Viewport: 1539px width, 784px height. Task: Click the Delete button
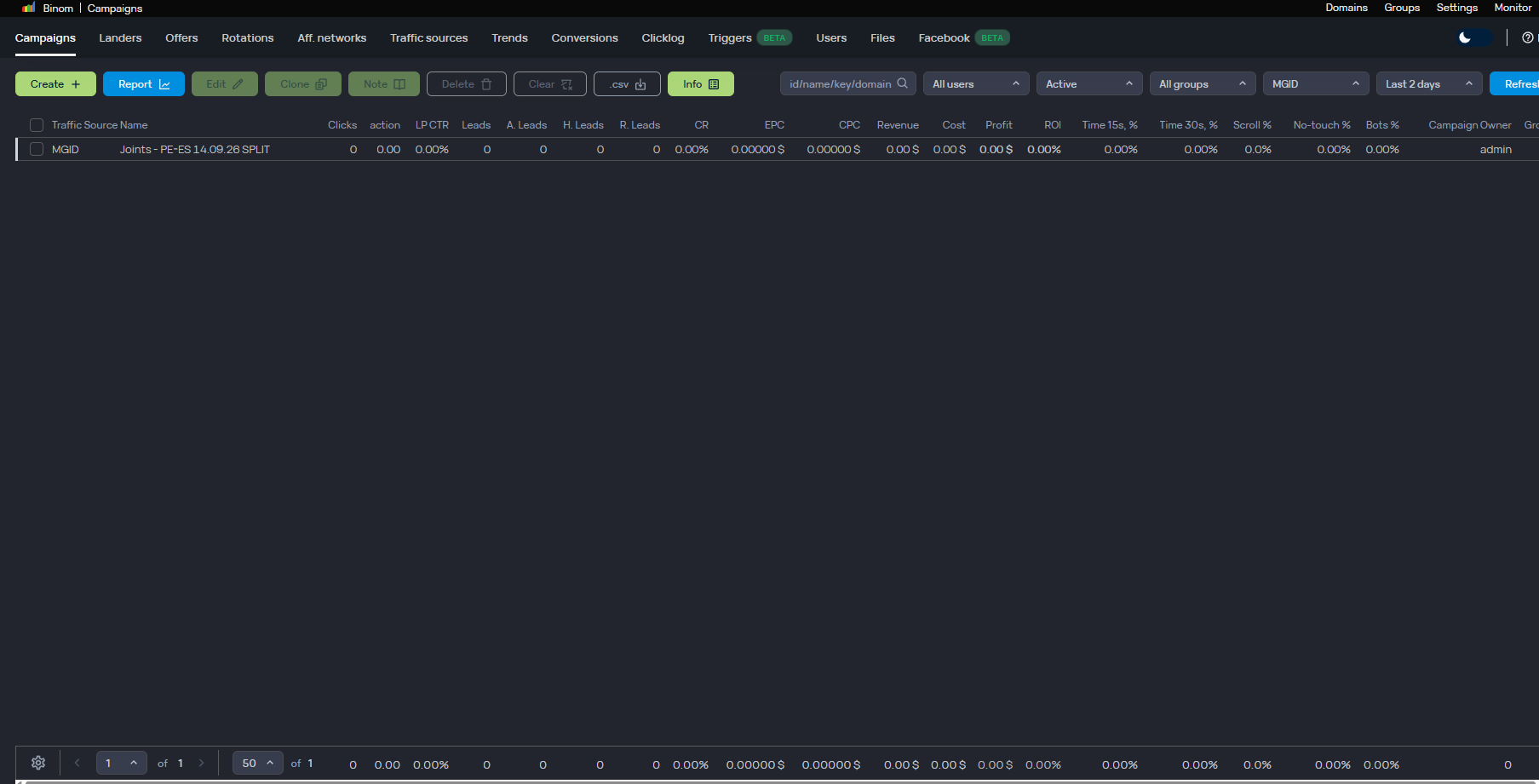click(x=467, y=83)
